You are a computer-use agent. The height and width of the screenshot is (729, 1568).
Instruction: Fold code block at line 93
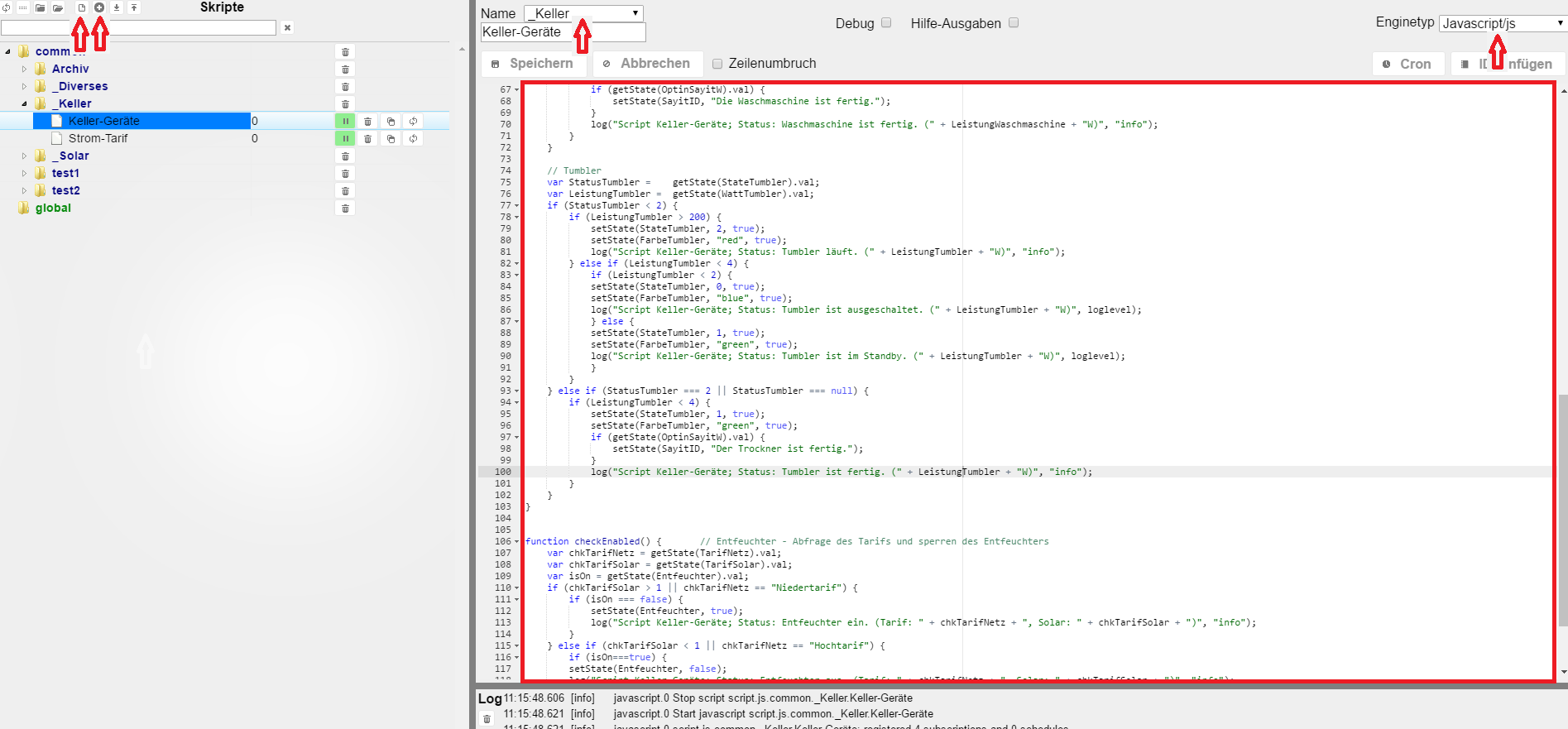click(517, 391)
